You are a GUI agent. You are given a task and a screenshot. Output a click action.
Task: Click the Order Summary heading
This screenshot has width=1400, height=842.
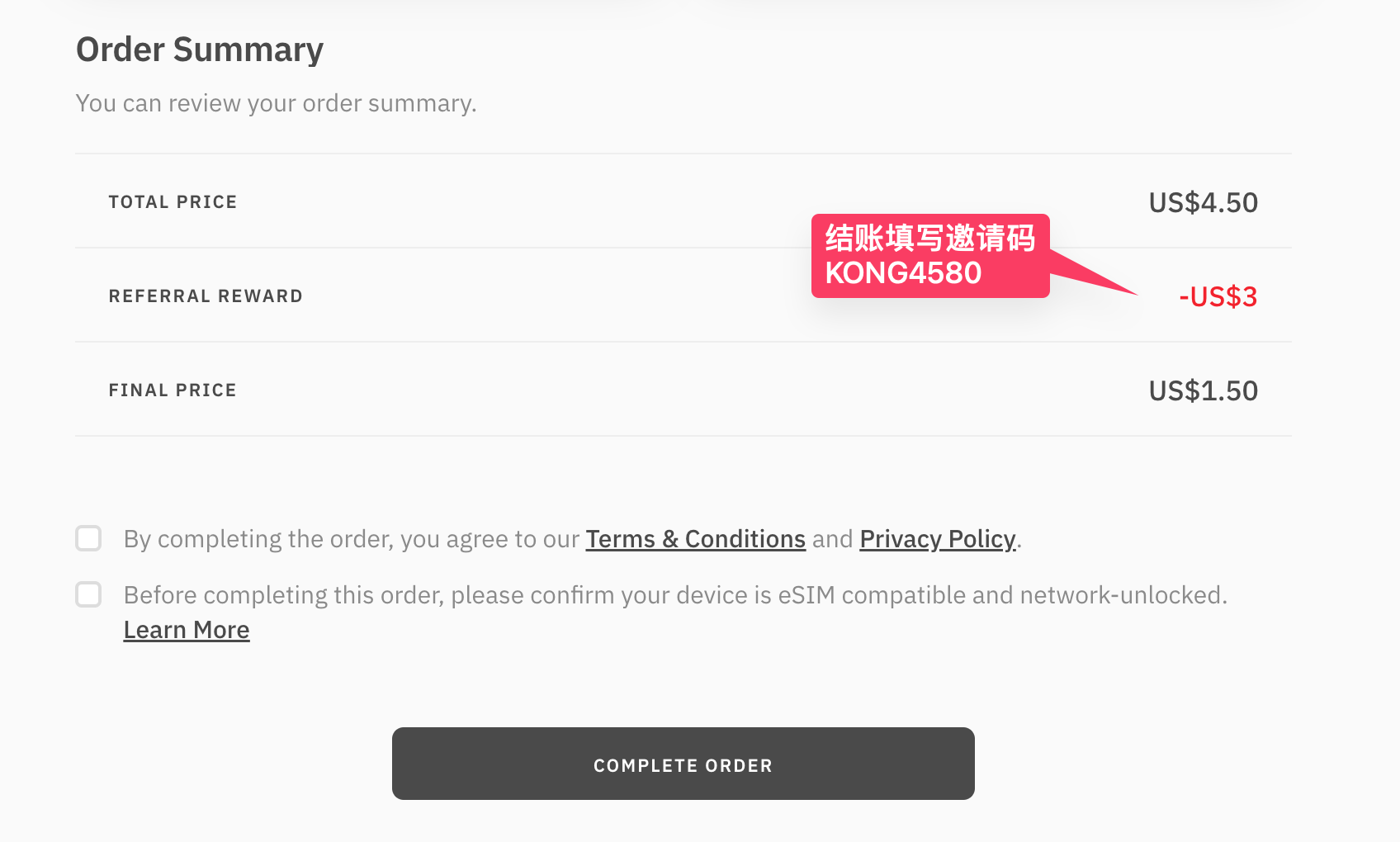(x=200, y=50)
